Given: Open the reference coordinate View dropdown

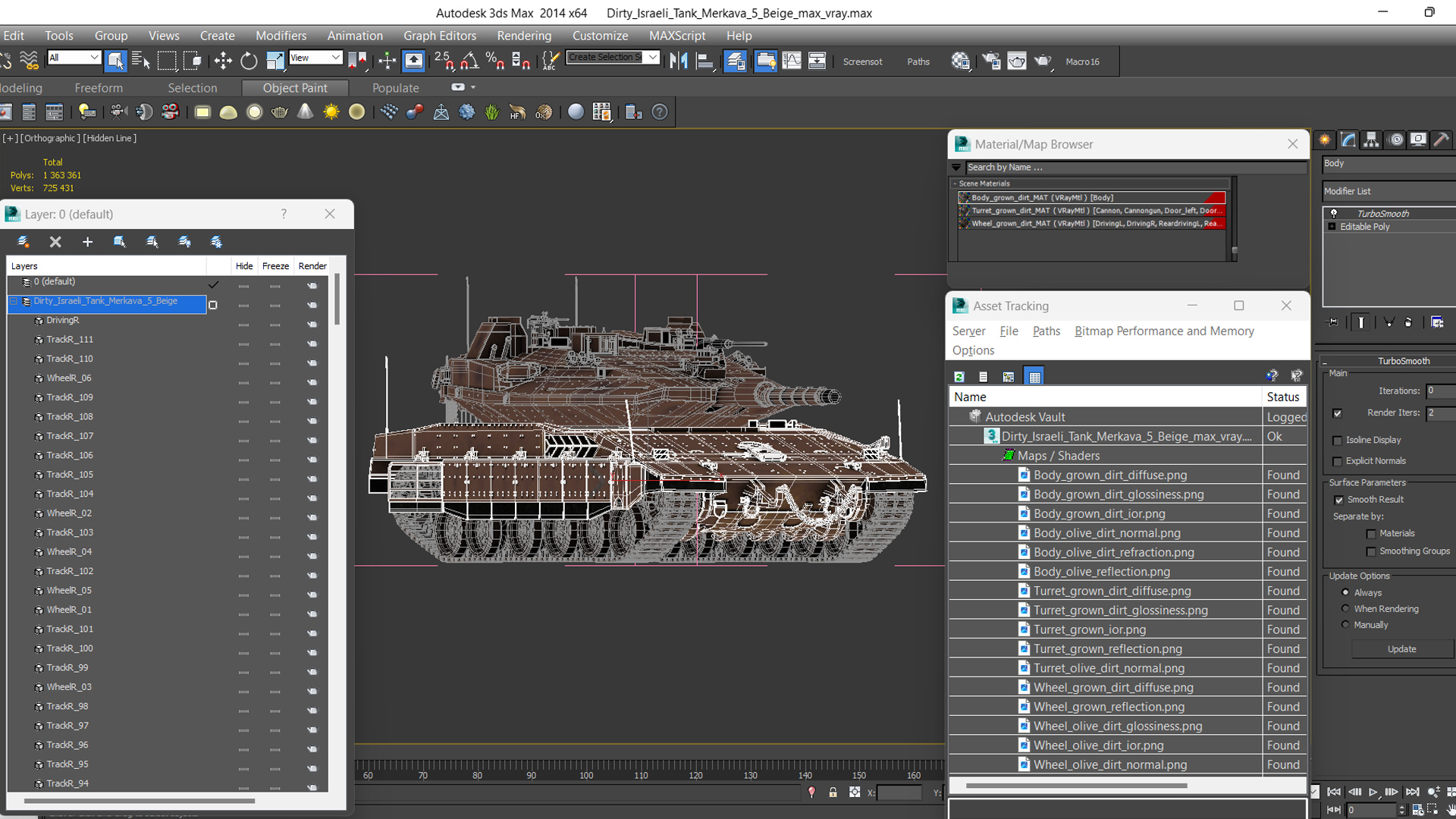Looking at the screenshot, I should (x=315, y=58).
